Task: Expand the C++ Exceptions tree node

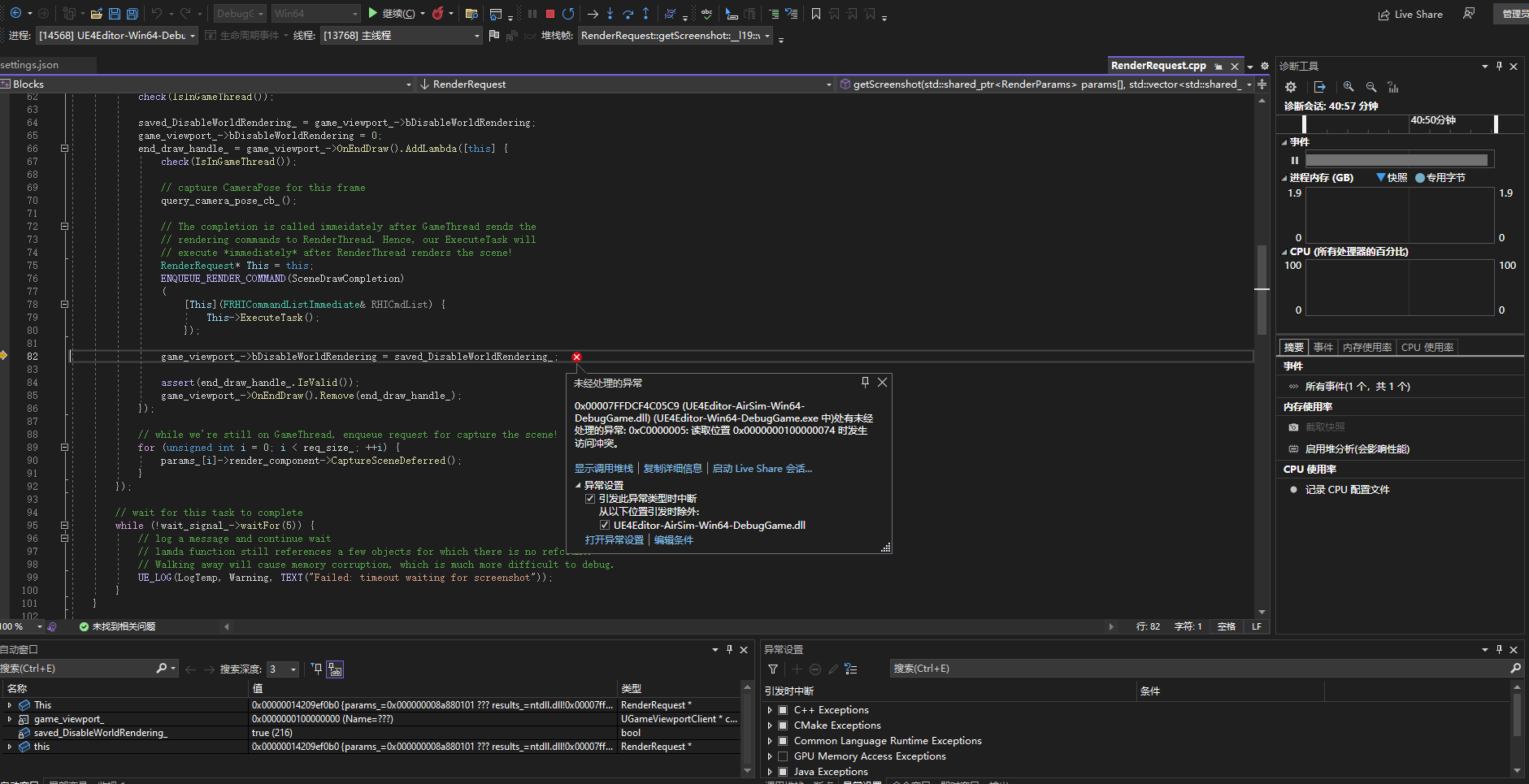Action: 770,710
